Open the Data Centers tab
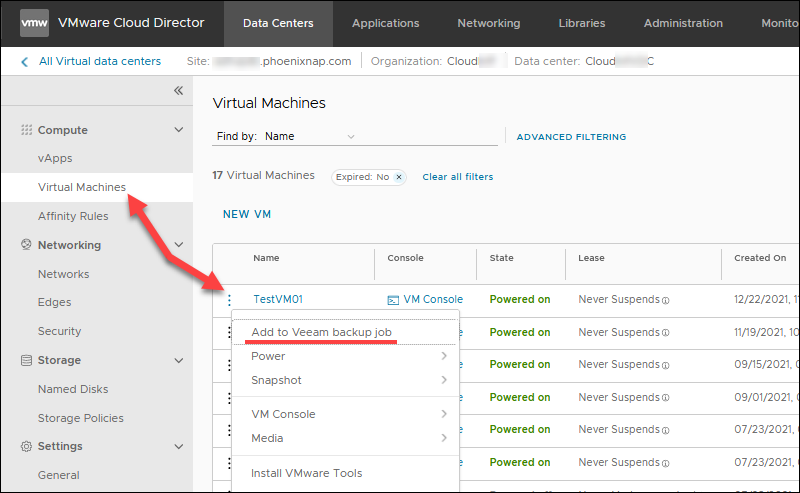The image size is (800, 493). coord(278,23)
